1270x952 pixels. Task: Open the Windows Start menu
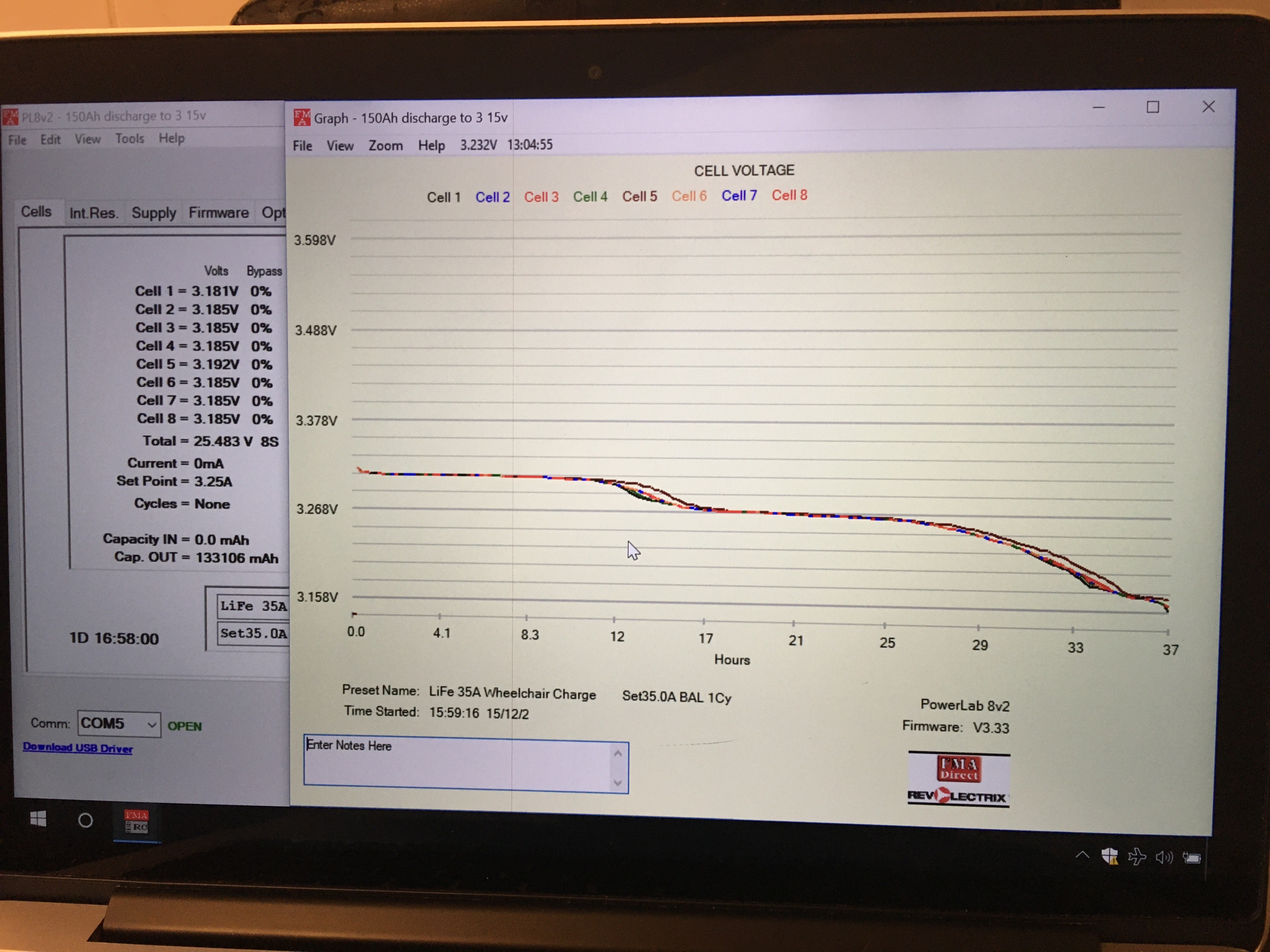pos(38,819)
